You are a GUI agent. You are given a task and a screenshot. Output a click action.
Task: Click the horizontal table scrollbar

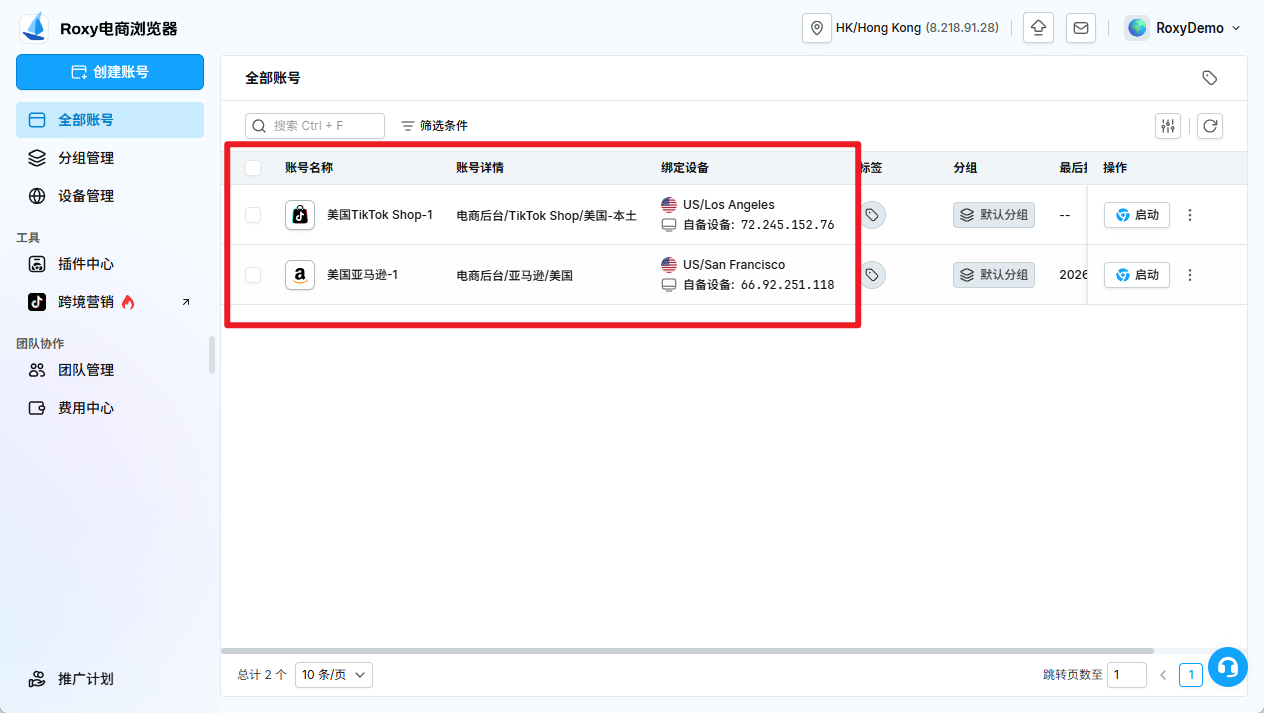click(x=687, y=651)
